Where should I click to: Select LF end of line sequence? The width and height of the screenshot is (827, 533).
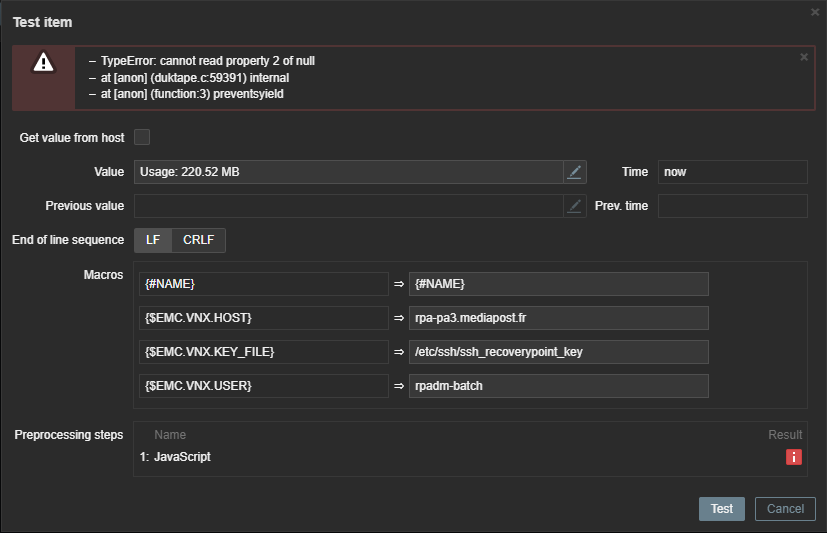click(x=153, y=240)
